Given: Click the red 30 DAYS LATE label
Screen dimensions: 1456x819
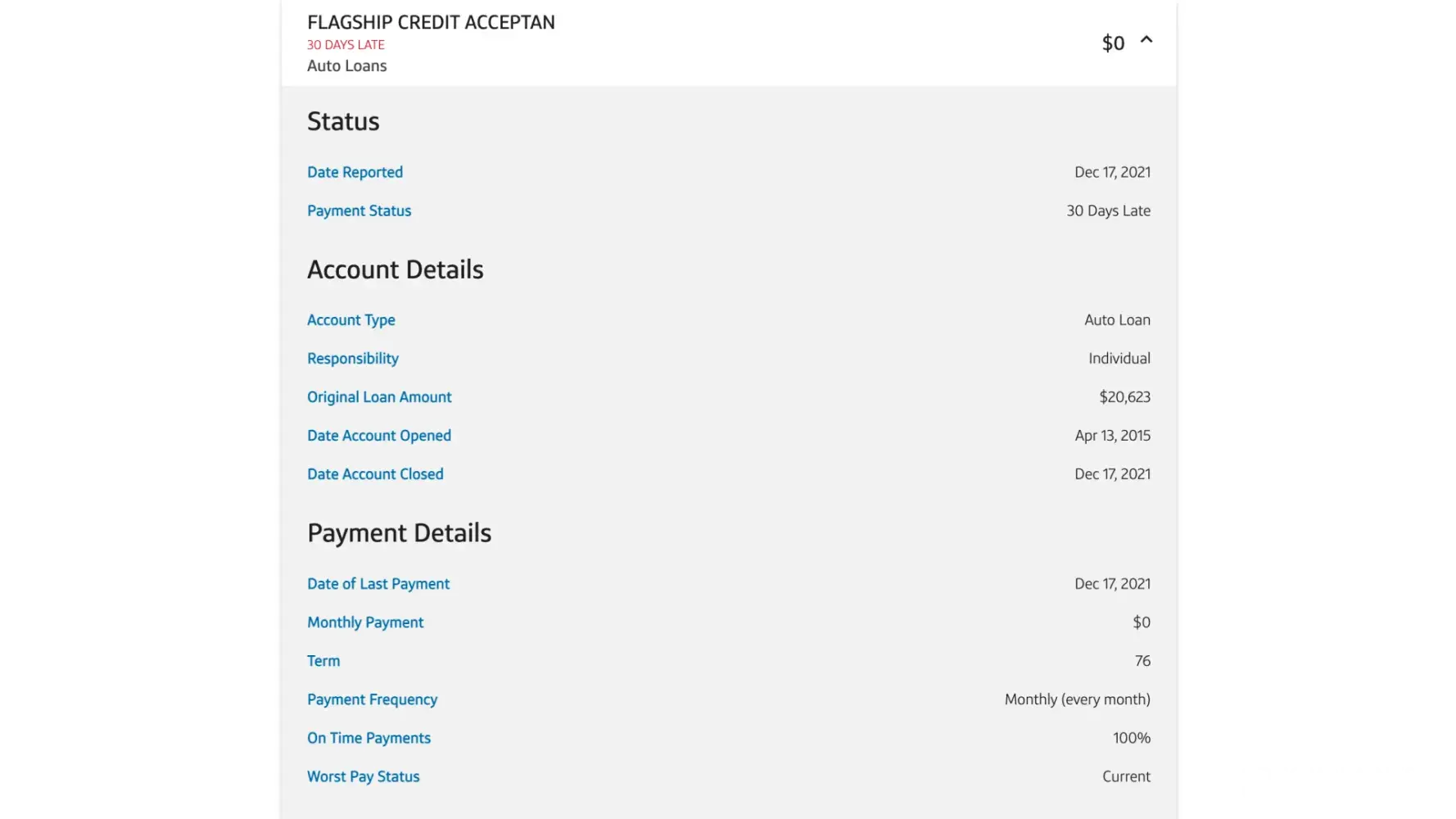Looking at the screenshot, I should click(346, 45).
